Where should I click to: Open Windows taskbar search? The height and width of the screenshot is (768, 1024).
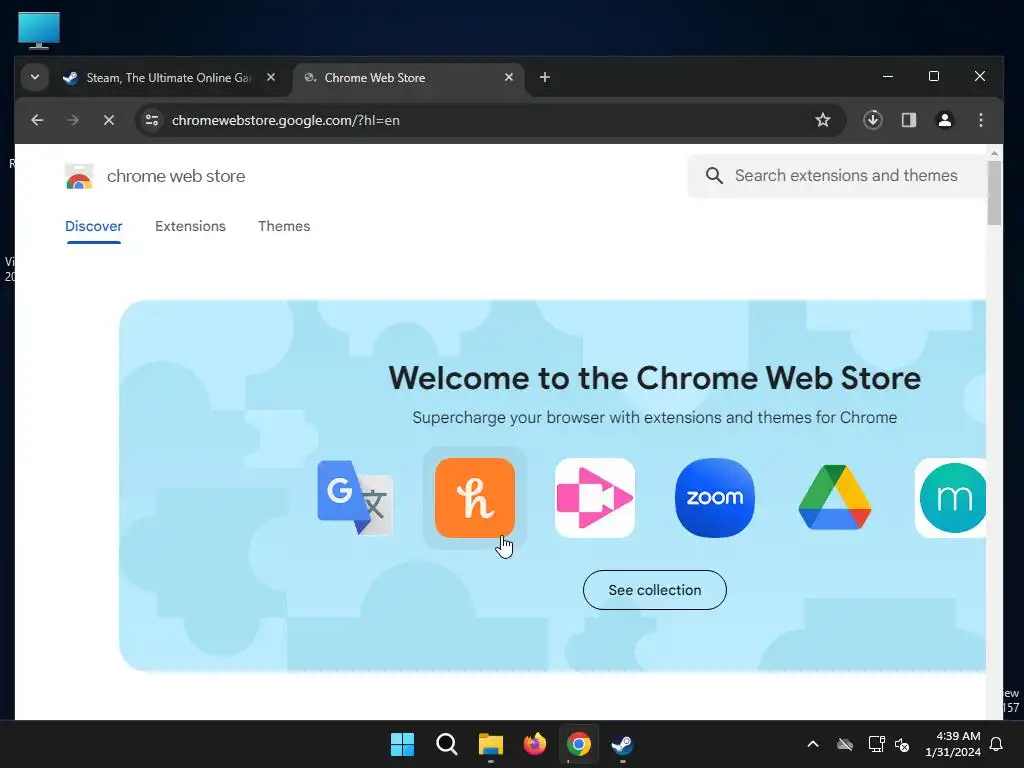coord(447,744)
